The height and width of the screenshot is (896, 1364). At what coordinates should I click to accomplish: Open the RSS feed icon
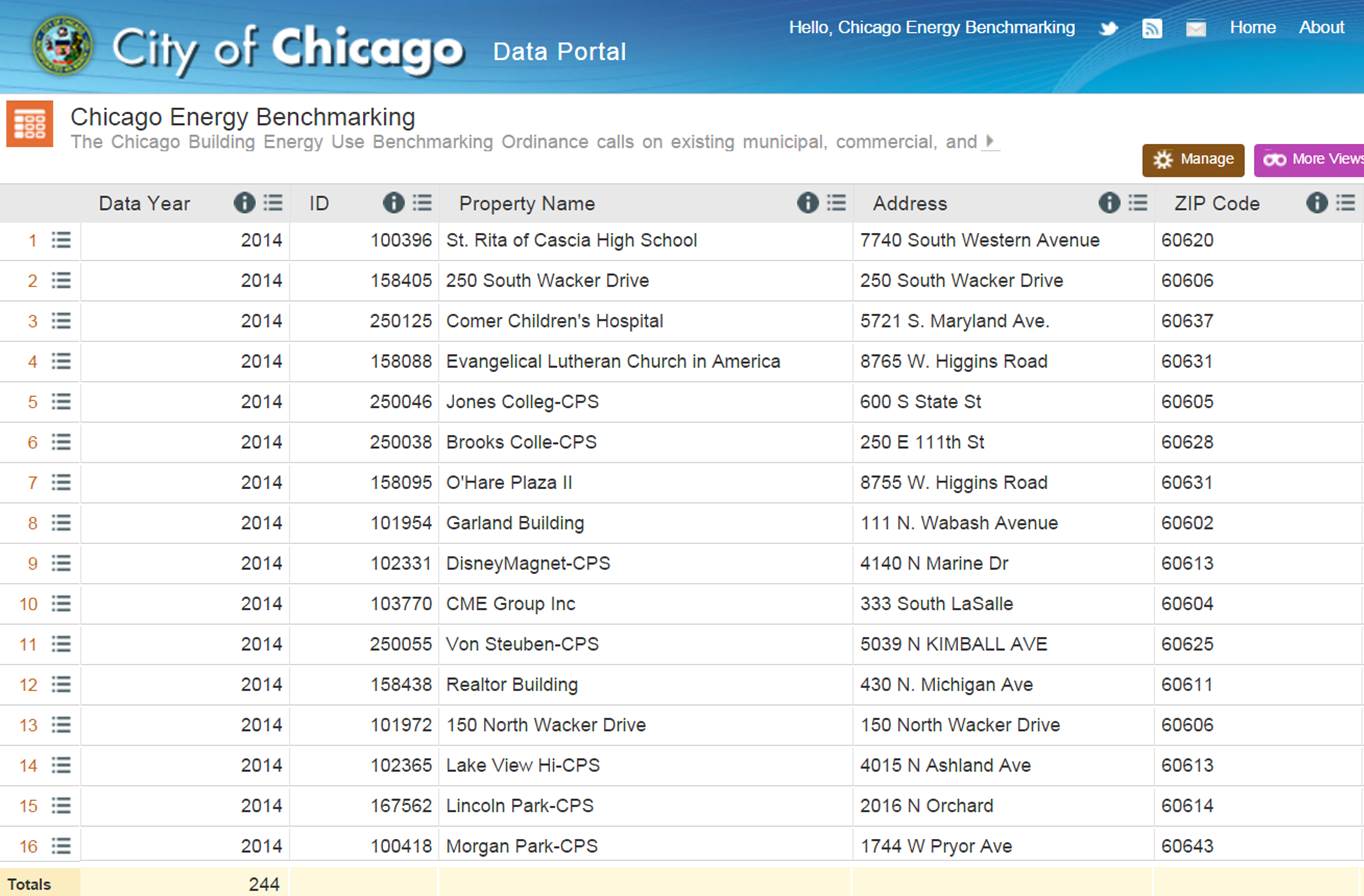[x=1152, y=28]
